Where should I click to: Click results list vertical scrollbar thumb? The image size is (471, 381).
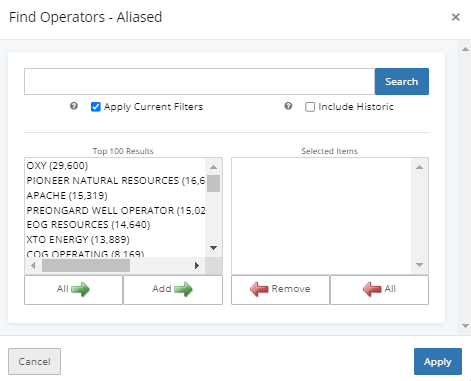point(213,183)
